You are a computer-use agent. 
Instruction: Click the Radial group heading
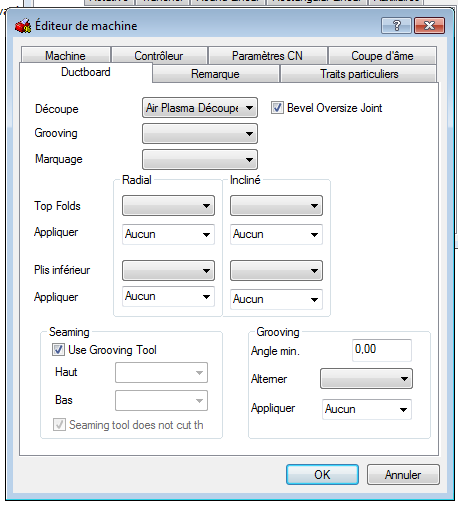(137, 180)
